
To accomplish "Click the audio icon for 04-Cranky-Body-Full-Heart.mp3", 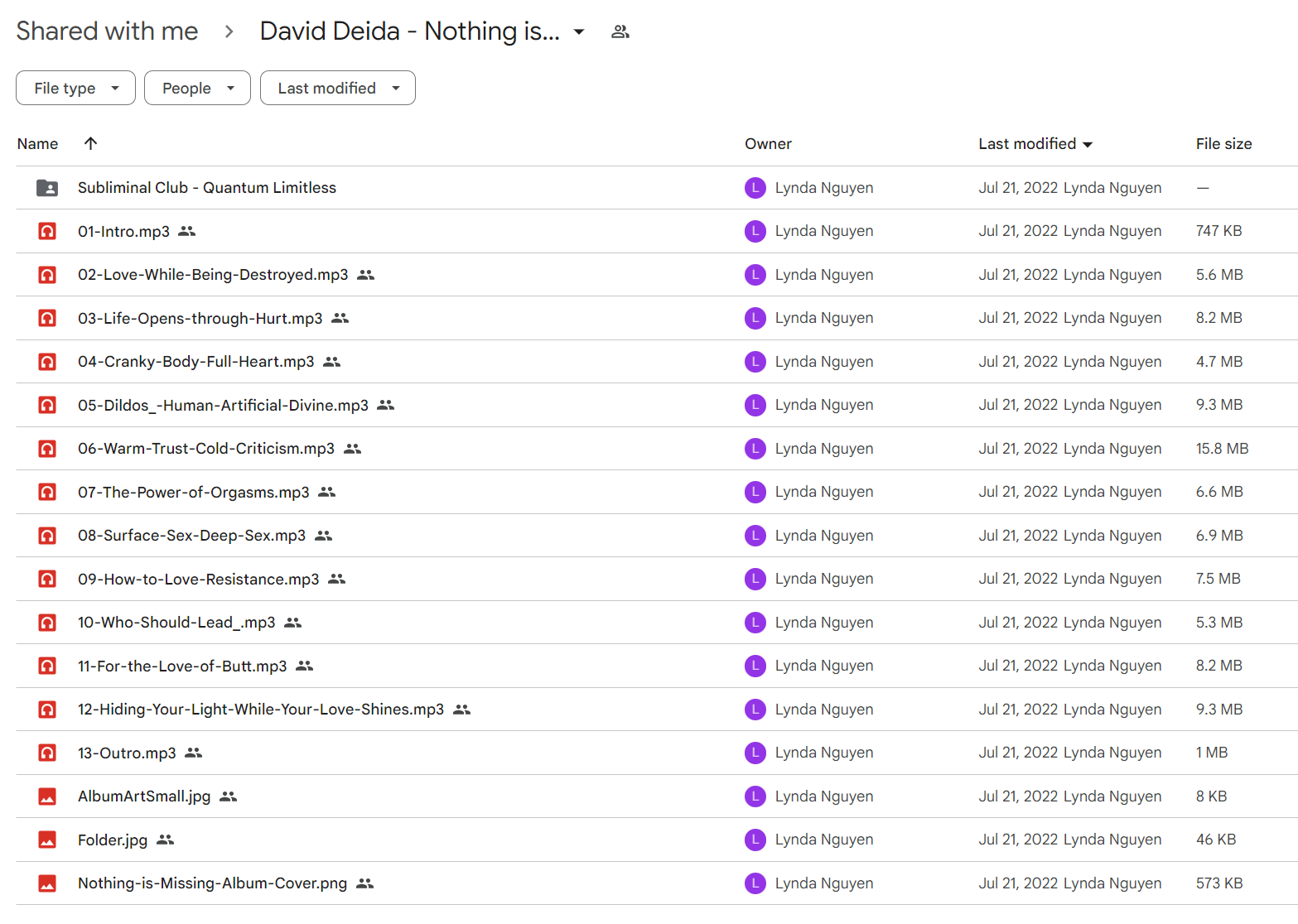I will (x=47, y=362).
